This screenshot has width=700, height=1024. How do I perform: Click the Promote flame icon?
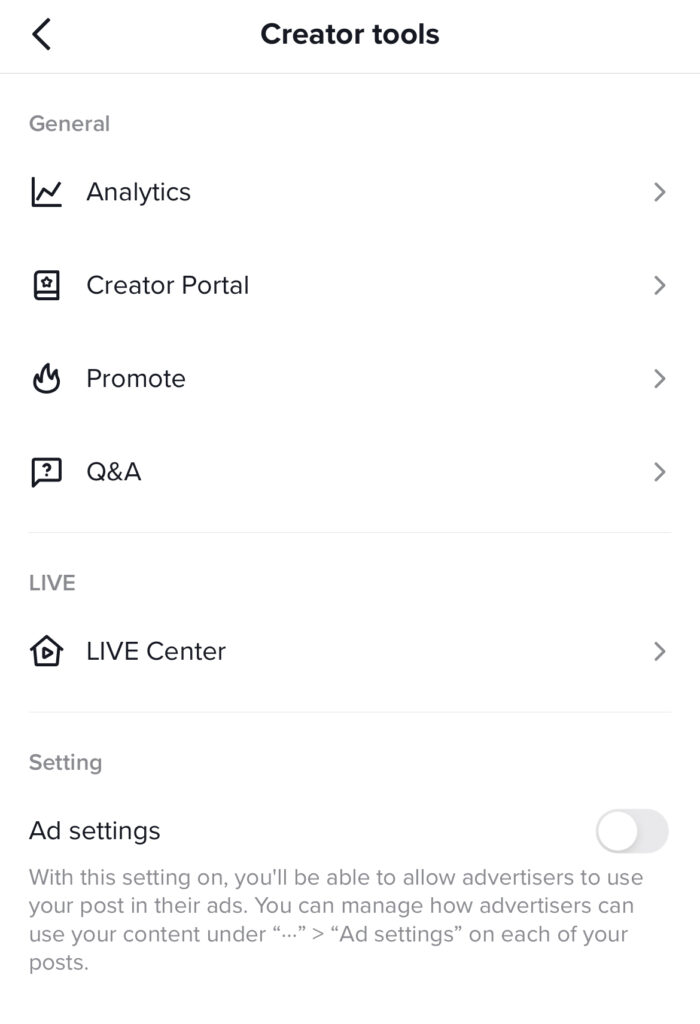(x=46, y=379)
